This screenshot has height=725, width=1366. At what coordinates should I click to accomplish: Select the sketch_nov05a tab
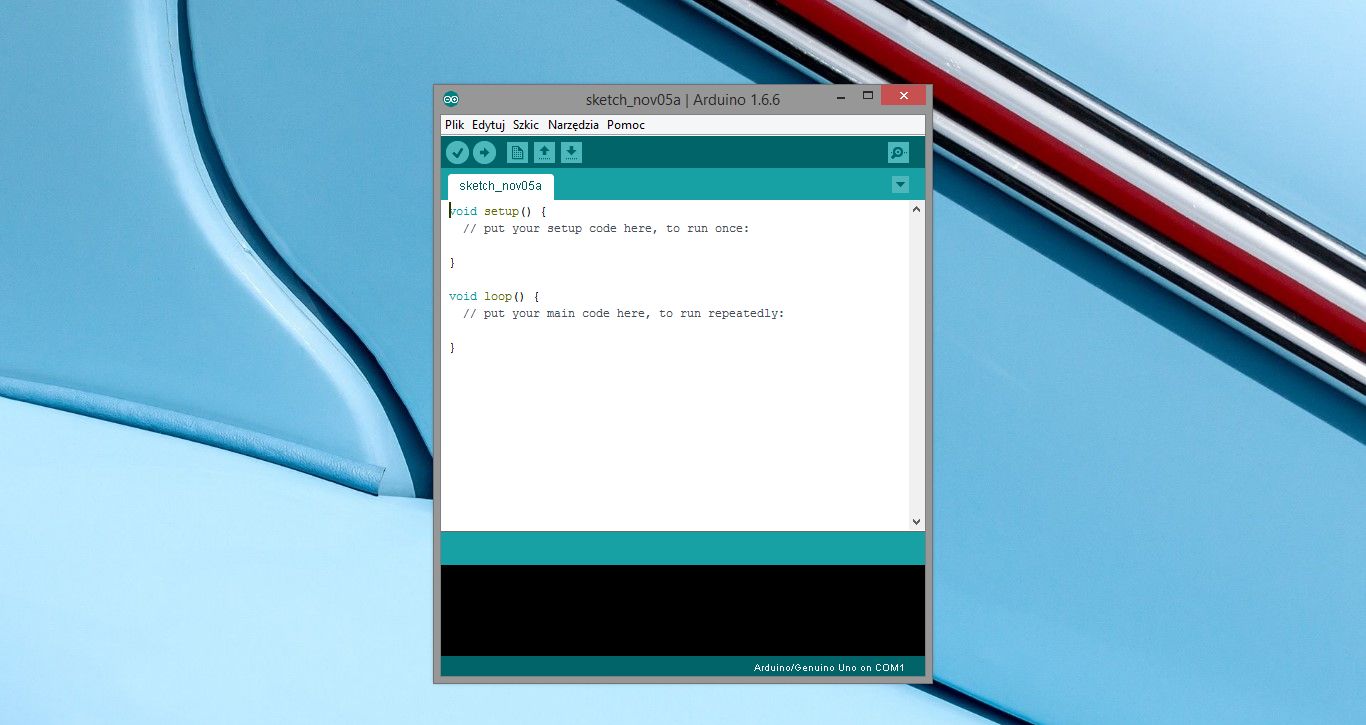pyautogui.click(x=499, y=185)
